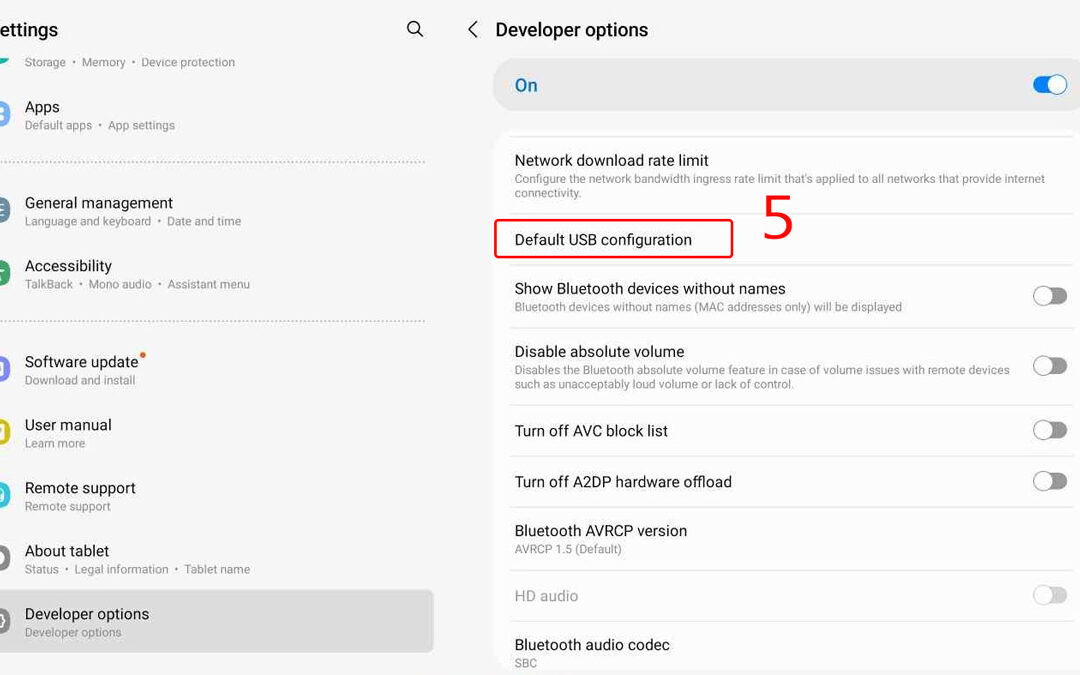
Task: Enable Show Bluetooth devices without names
Action: [x=1050, y=296]
